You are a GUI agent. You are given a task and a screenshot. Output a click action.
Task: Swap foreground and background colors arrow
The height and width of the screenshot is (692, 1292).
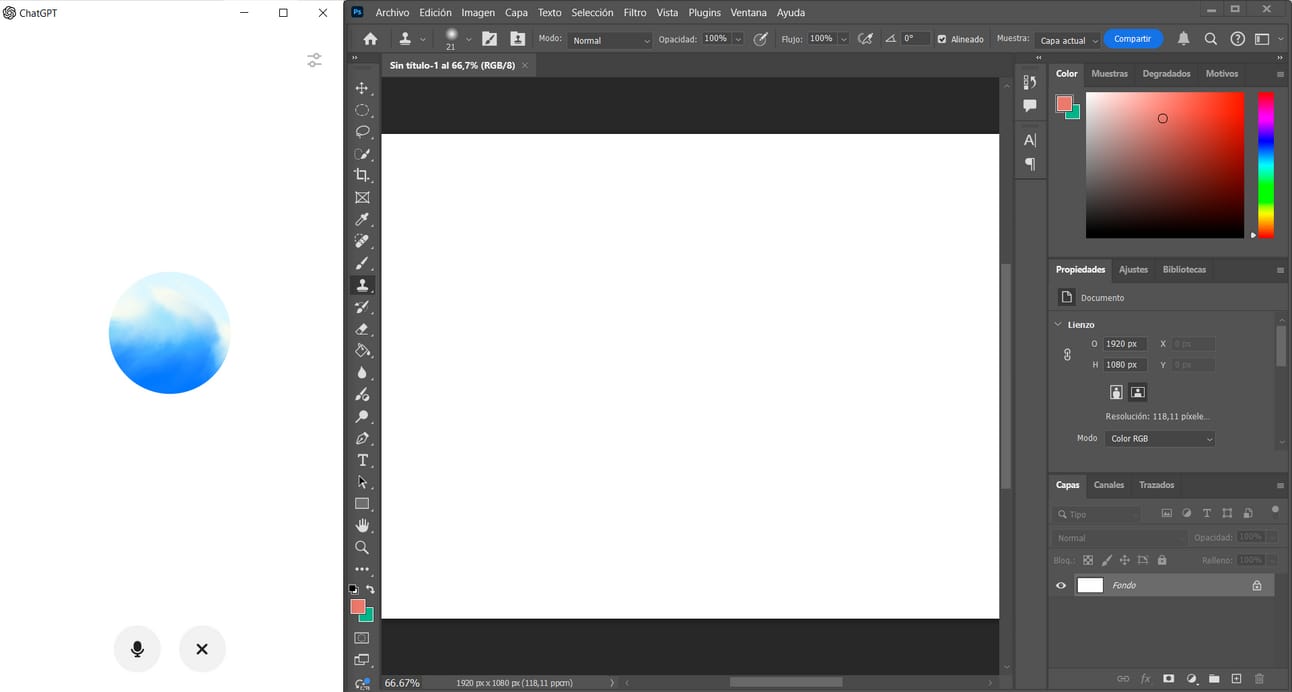pyautogui.click(x=370, y=590)
